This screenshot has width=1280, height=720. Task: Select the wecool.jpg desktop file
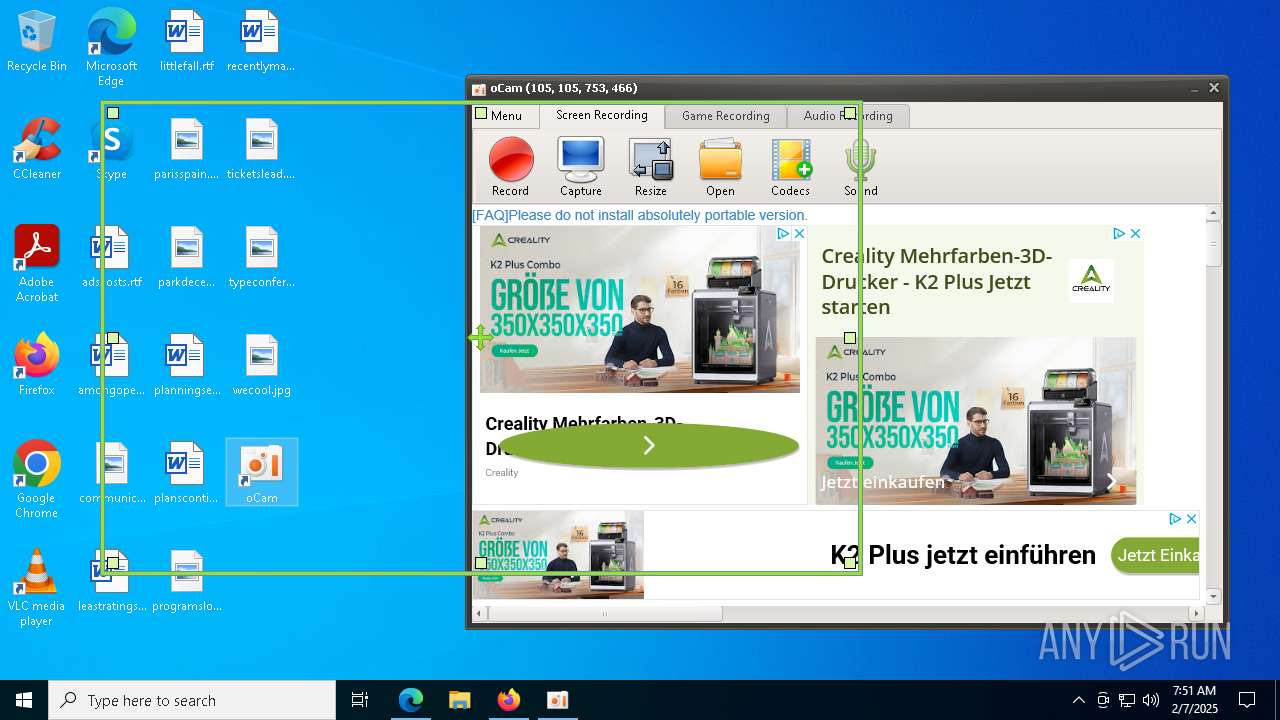(261, 365)
